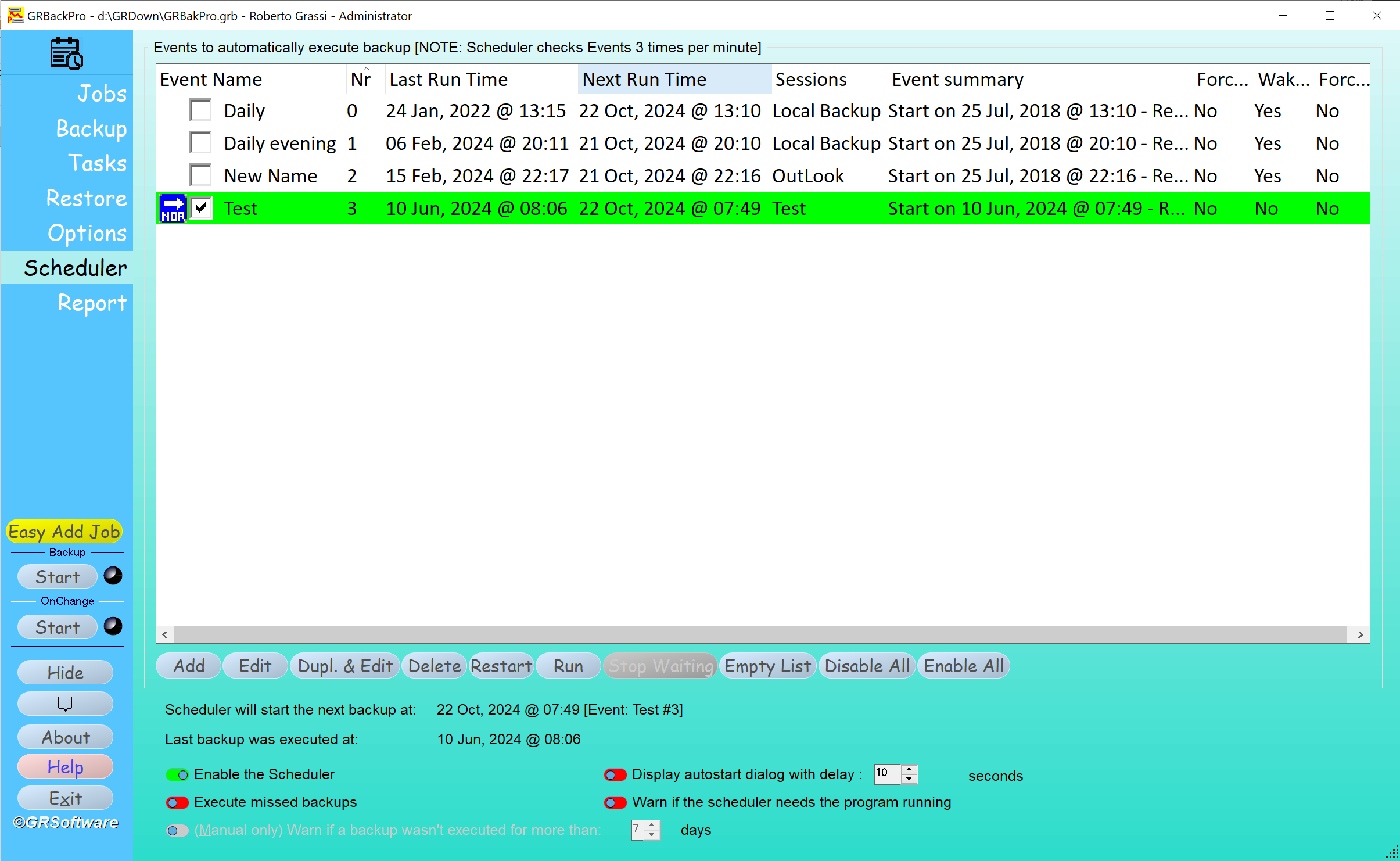
Task: Check the Daily event checkbox
Action: tap(200, 110)
